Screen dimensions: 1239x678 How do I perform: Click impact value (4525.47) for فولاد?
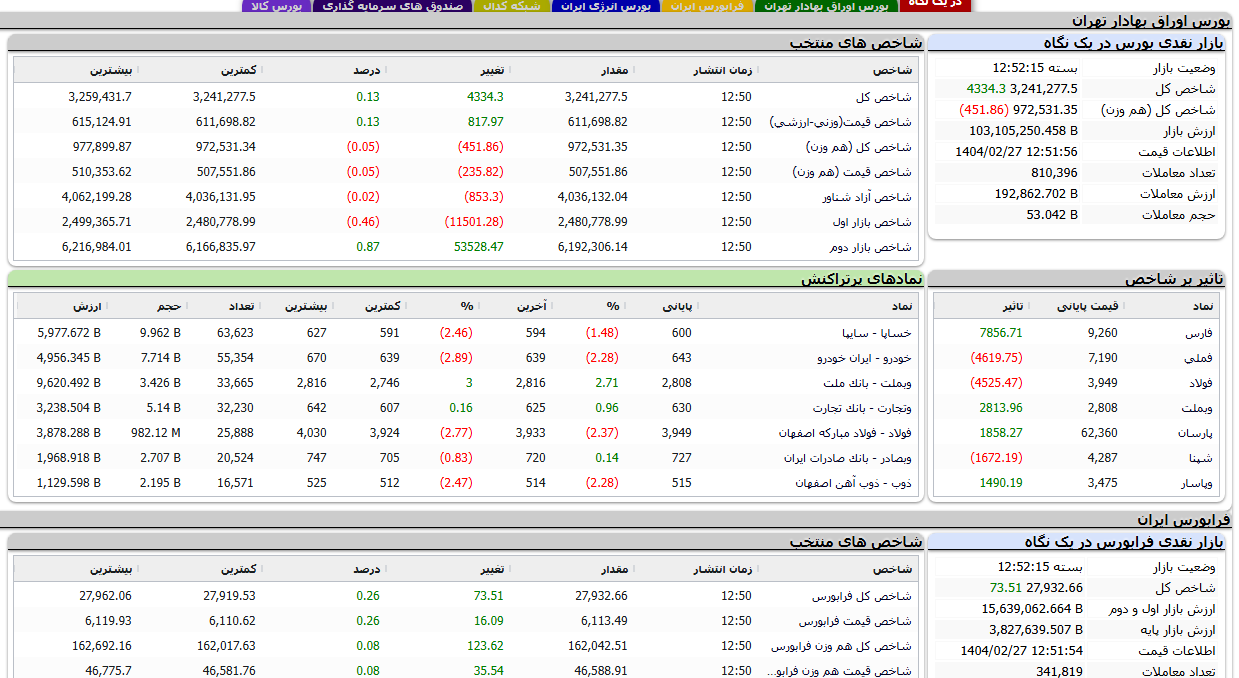996,383
